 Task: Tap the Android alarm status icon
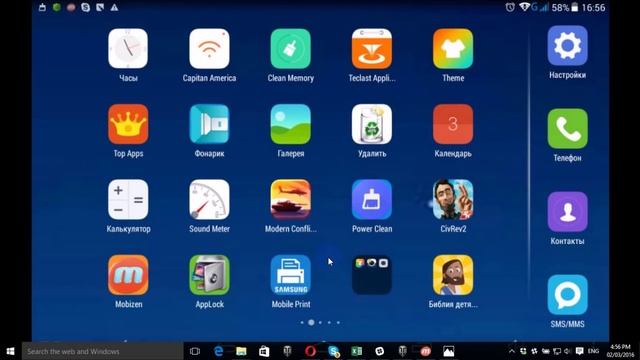point(510,7)
